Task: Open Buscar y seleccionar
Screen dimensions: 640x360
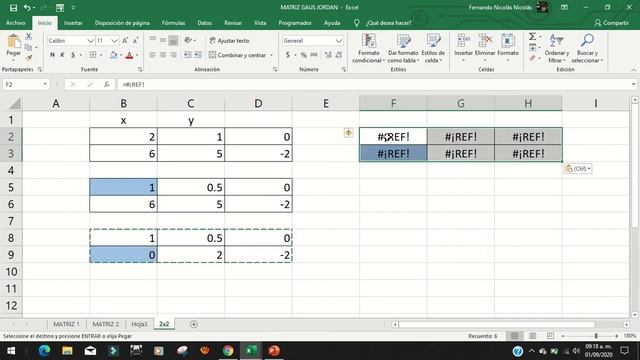Action: tap(587, 48)
